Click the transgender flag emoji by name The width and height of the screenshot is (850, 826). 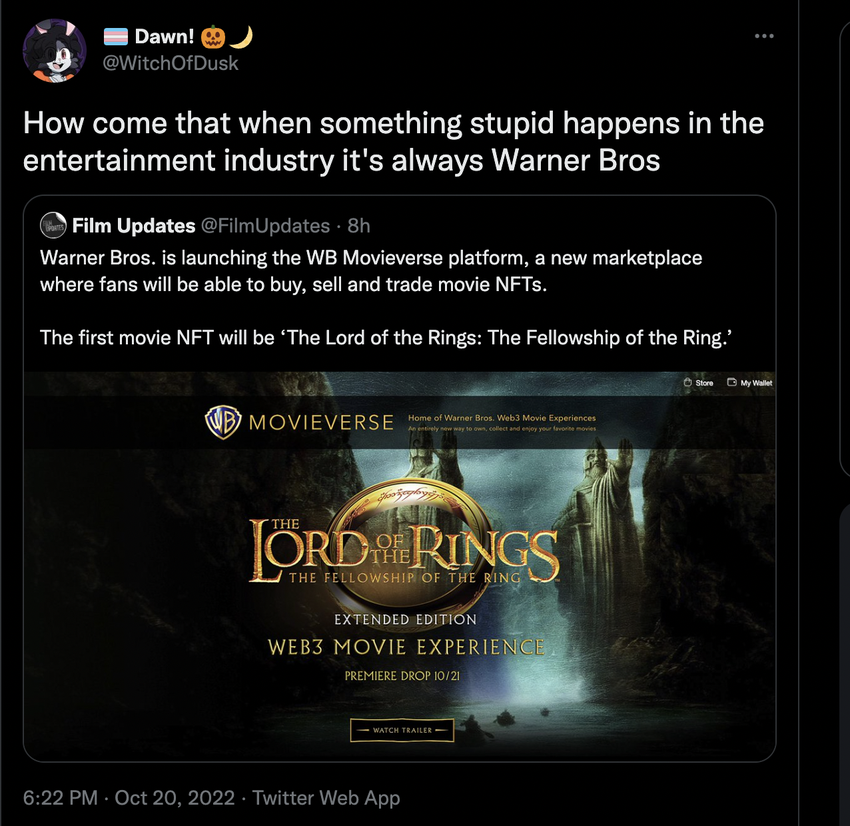coord(115,36)
